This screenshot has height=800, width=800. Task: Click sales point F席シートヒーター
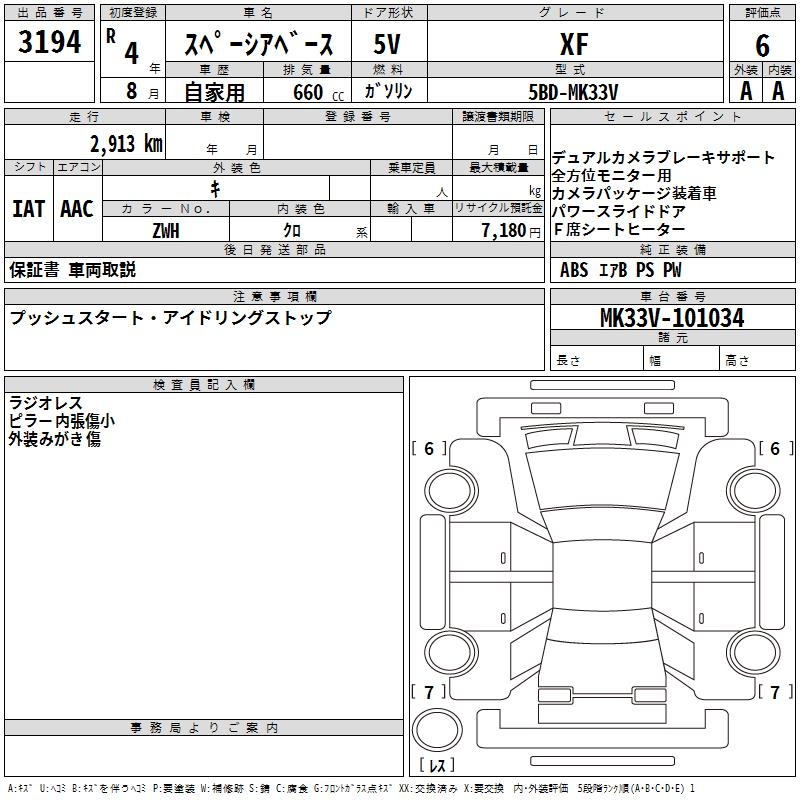(618, 229)
